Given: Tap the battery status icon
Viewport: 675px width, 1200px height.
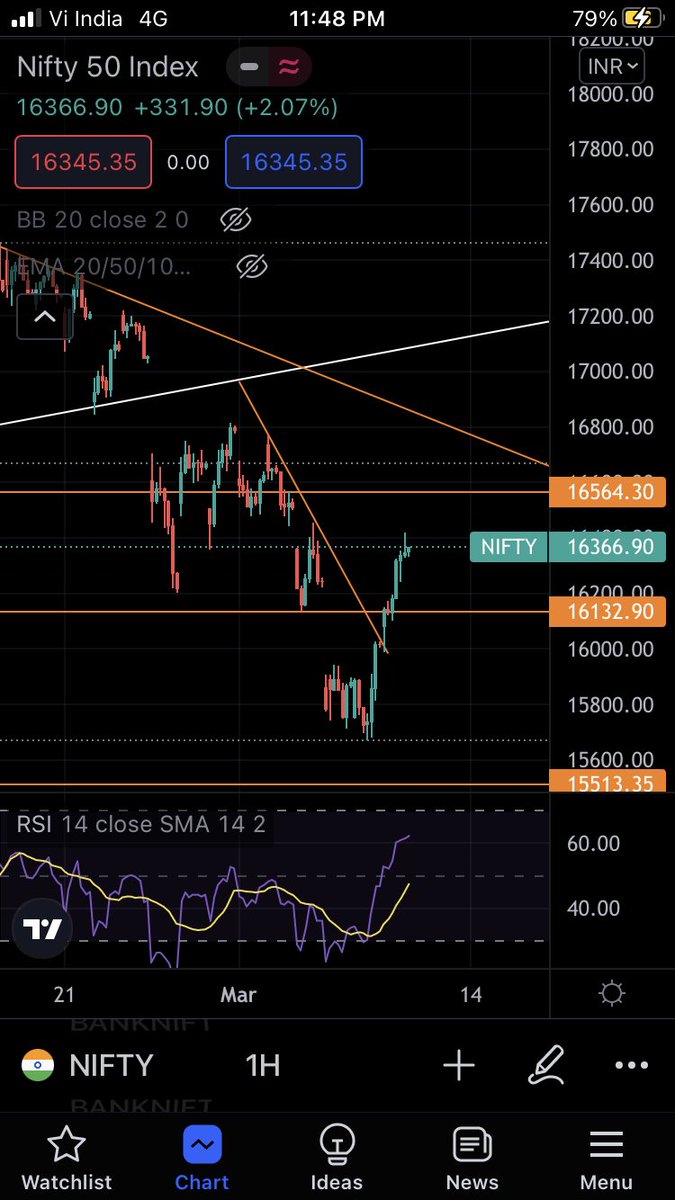Looking at the screenshot, I should pyautogui.click(x=640, y=18).
